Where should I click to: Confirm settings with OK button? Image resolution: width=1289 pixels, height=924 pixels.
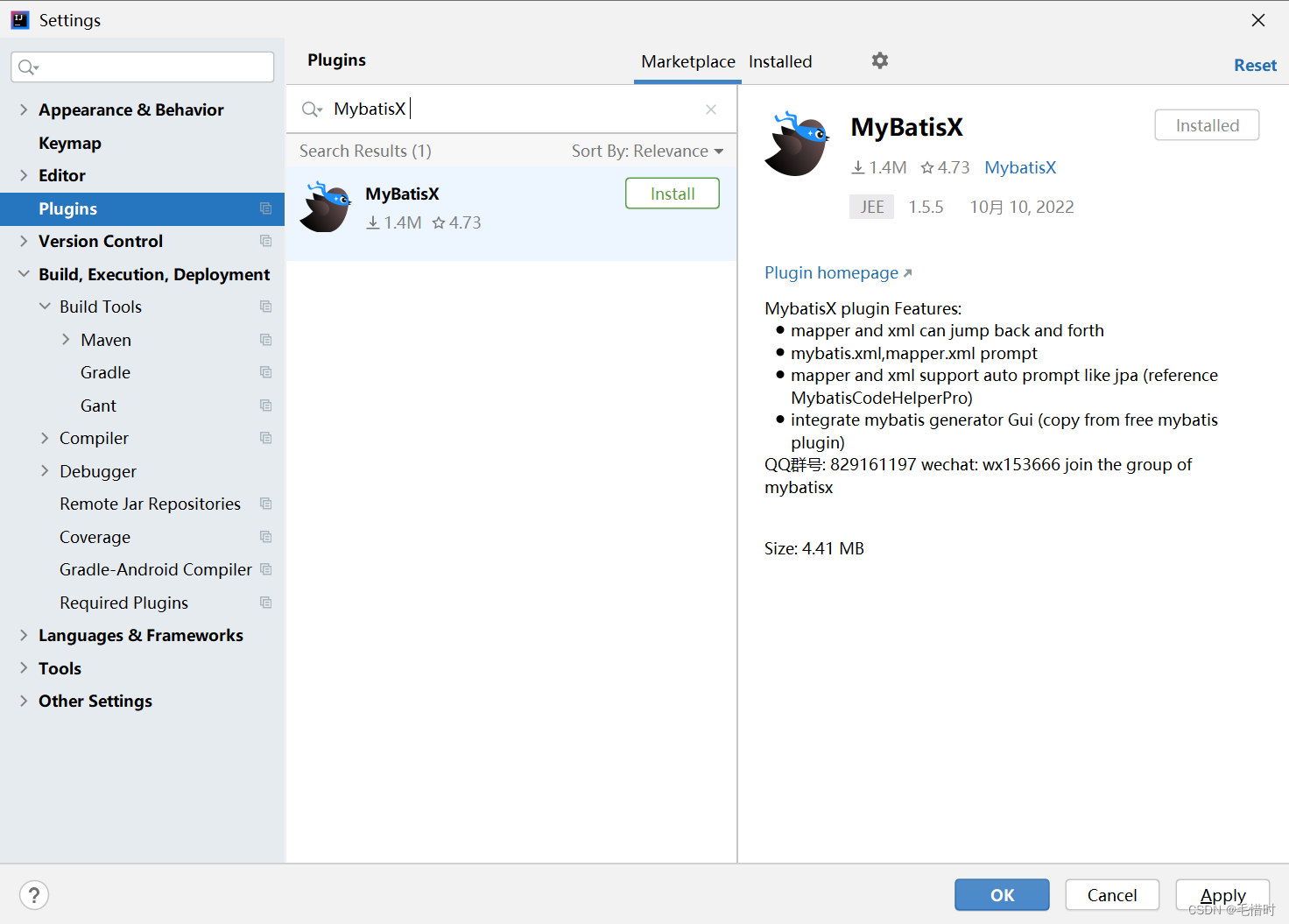point(1002,895)
